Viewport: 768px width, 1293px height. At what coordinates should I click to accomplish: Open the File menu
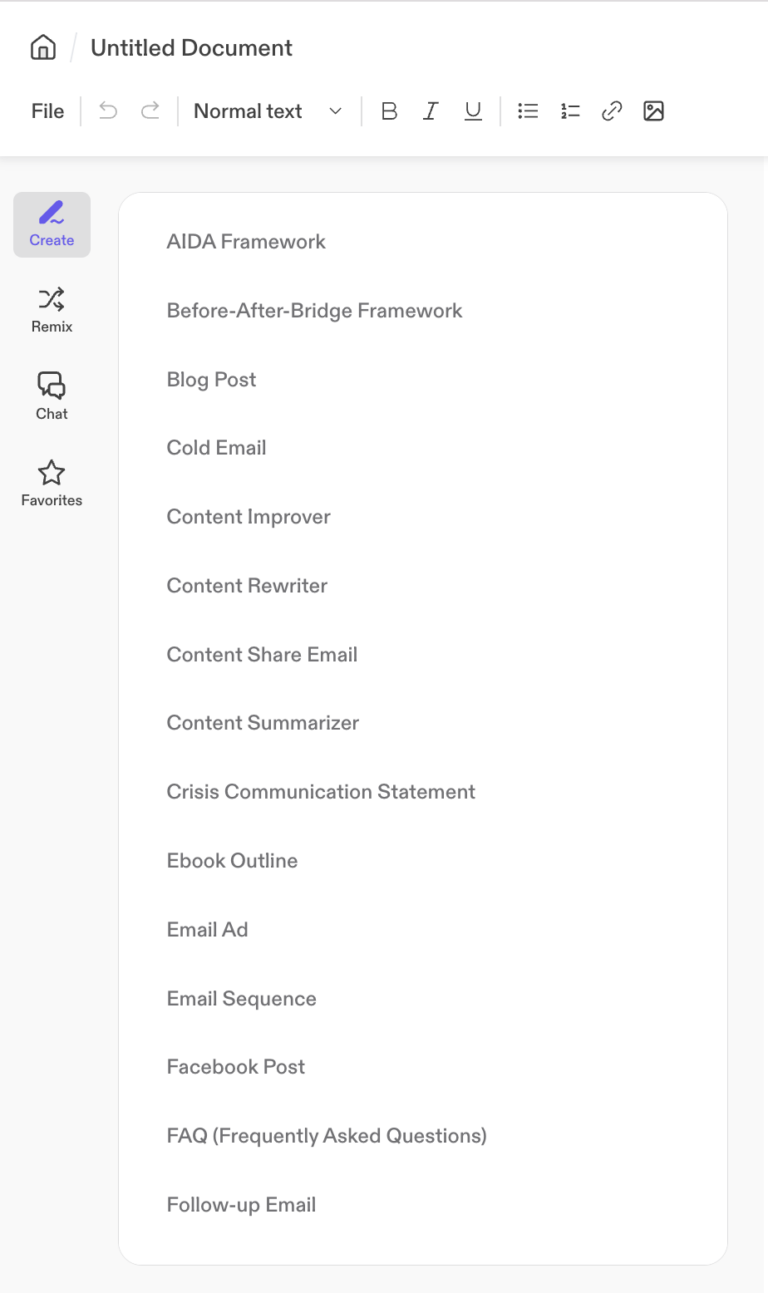(47, 111)
